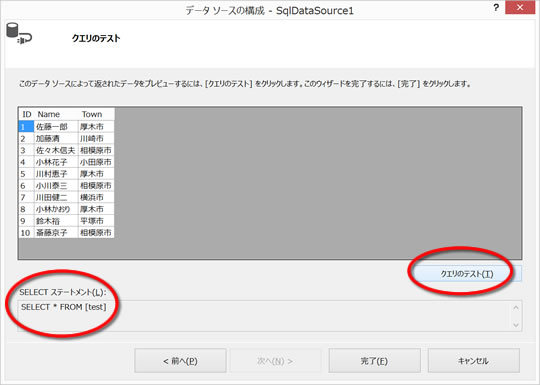Click the クエリのテスト(T) button
The image size is (540, 385).
tap(467, 274)
